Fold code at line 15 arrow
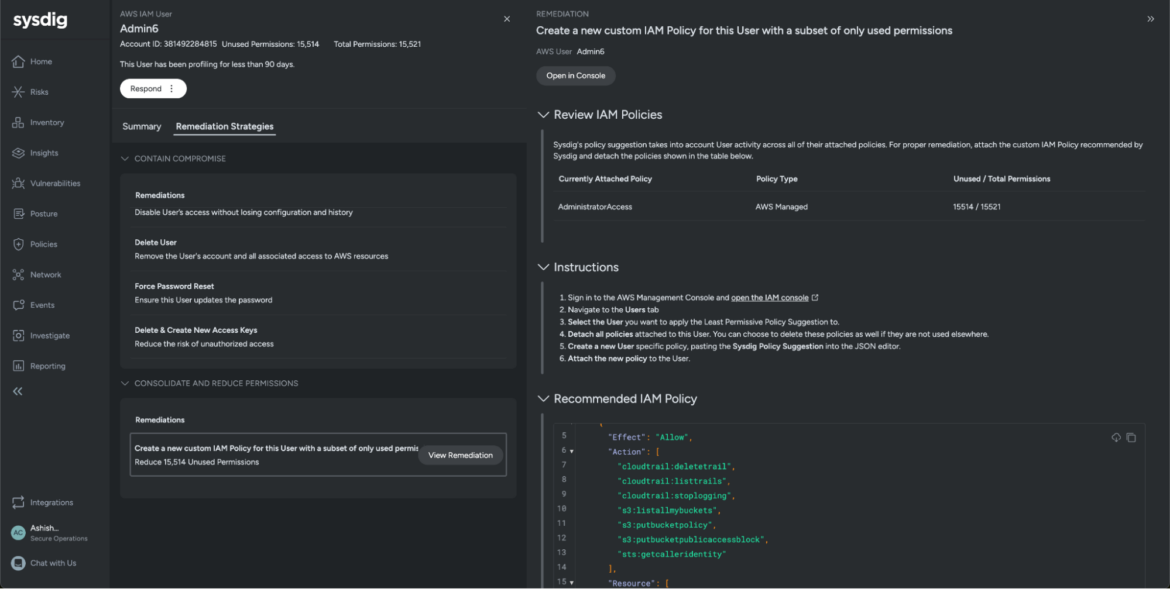Image resolution: width=1170 pixels, height=589 pixels. coord(572,582)
